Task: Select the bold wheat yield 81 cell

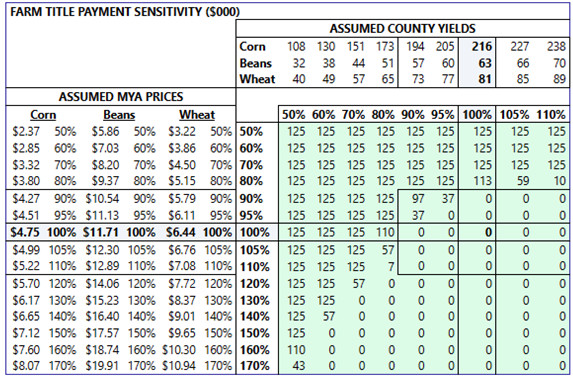Action: [485, 79]
